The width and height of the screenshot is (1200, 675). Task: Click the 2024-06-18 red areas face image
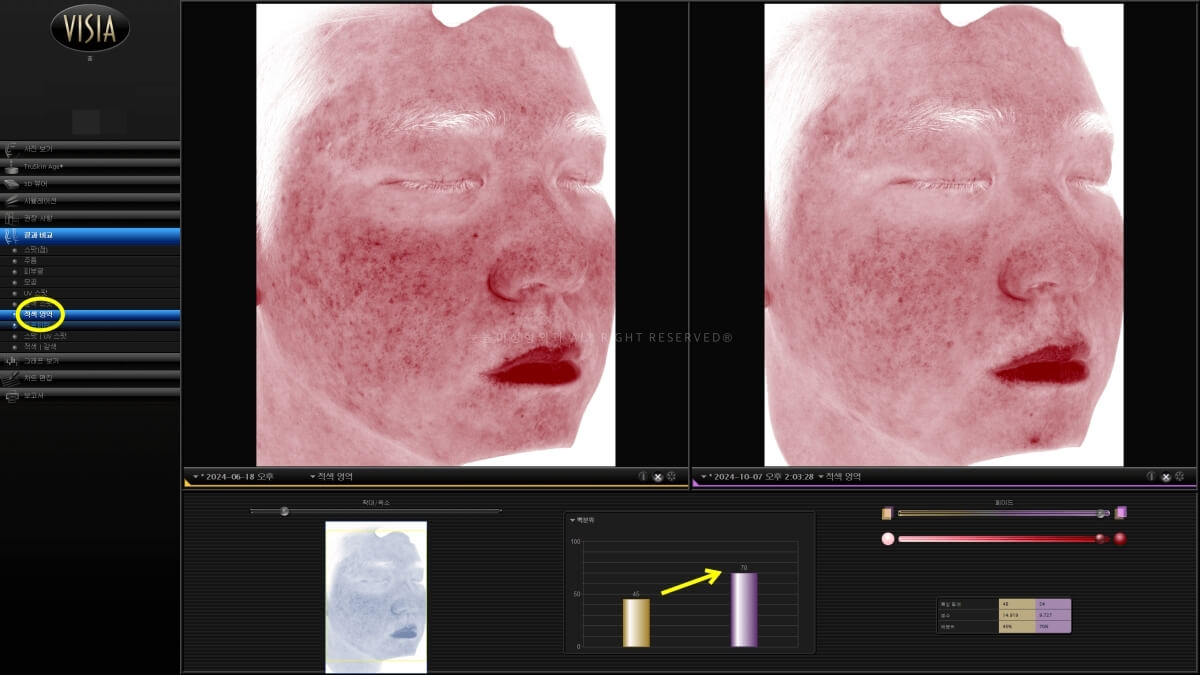pos(436,235)
